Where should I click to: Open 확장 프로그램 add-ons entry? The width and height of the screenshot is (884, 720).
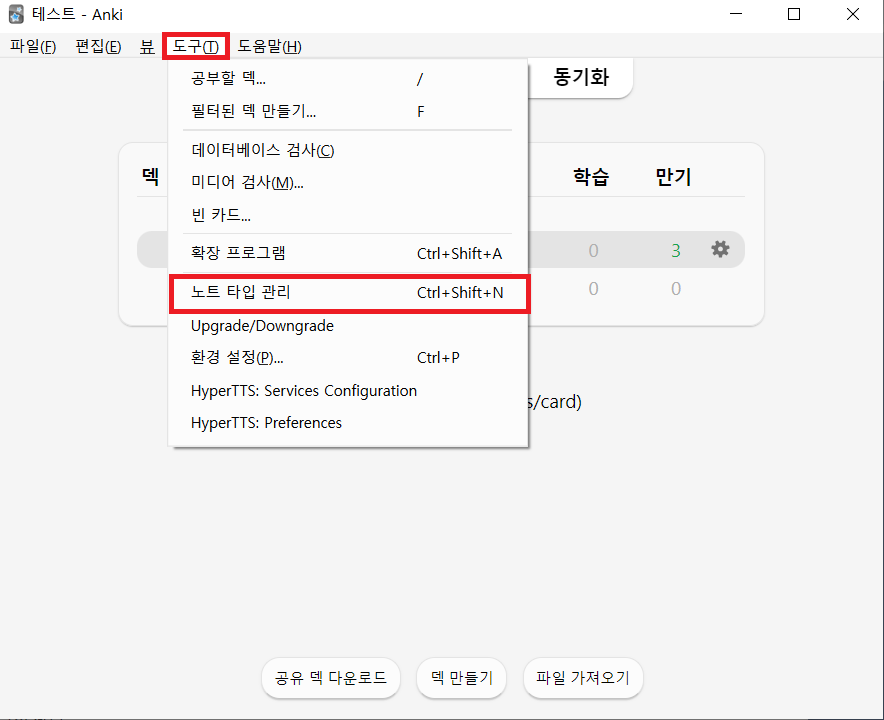[x=348, y=253]
